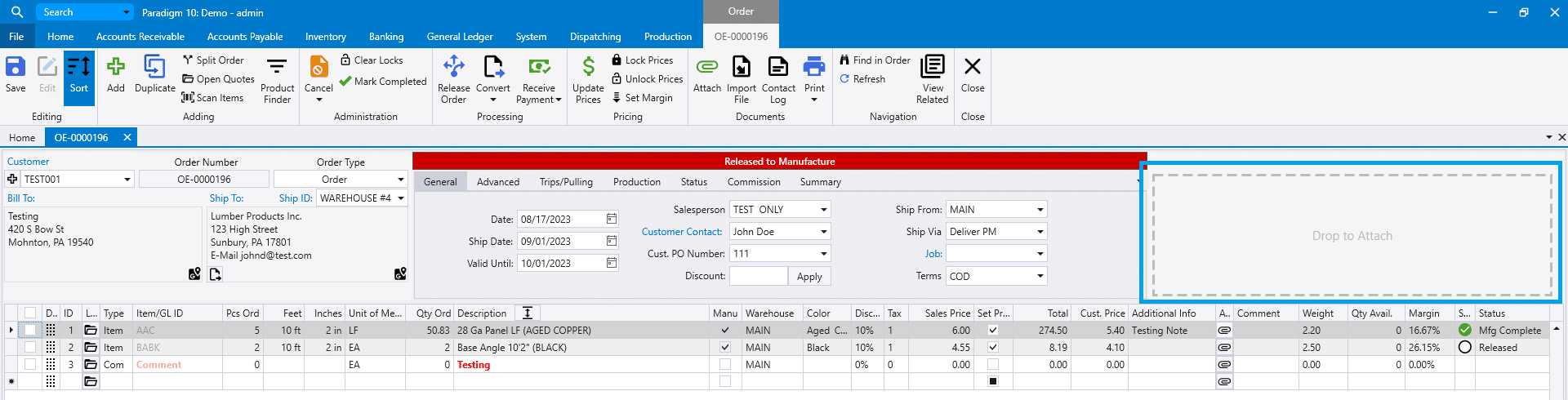Open Accounts Receivable ribbon tab
Viewport: 1568px width, 400px height.
coord(140,37)
